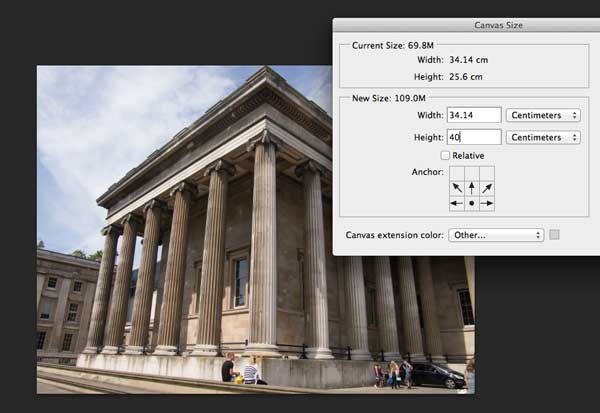The height and width of the screenshot is (413, 600).
Task: Select the right arrow anchor cell
Action: click(487, 203)
